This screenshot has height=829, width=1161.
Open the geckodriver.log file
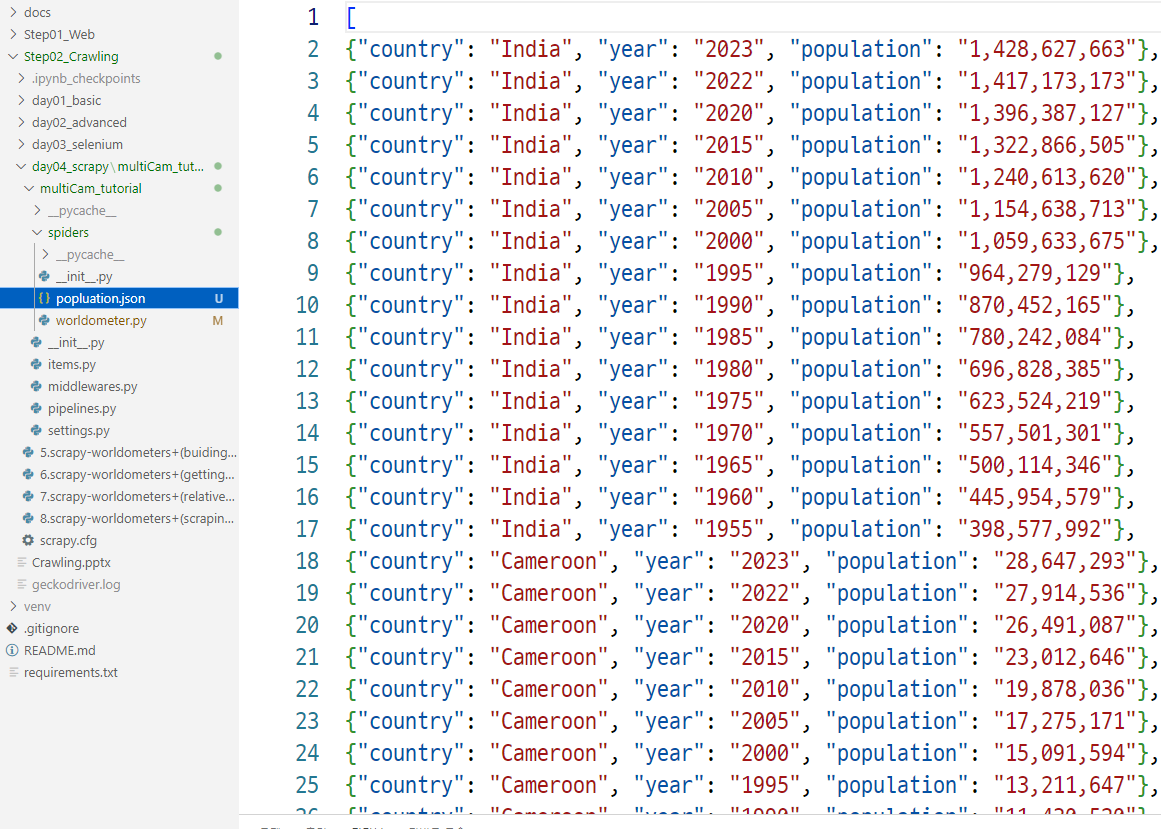[x=76, y=585]
